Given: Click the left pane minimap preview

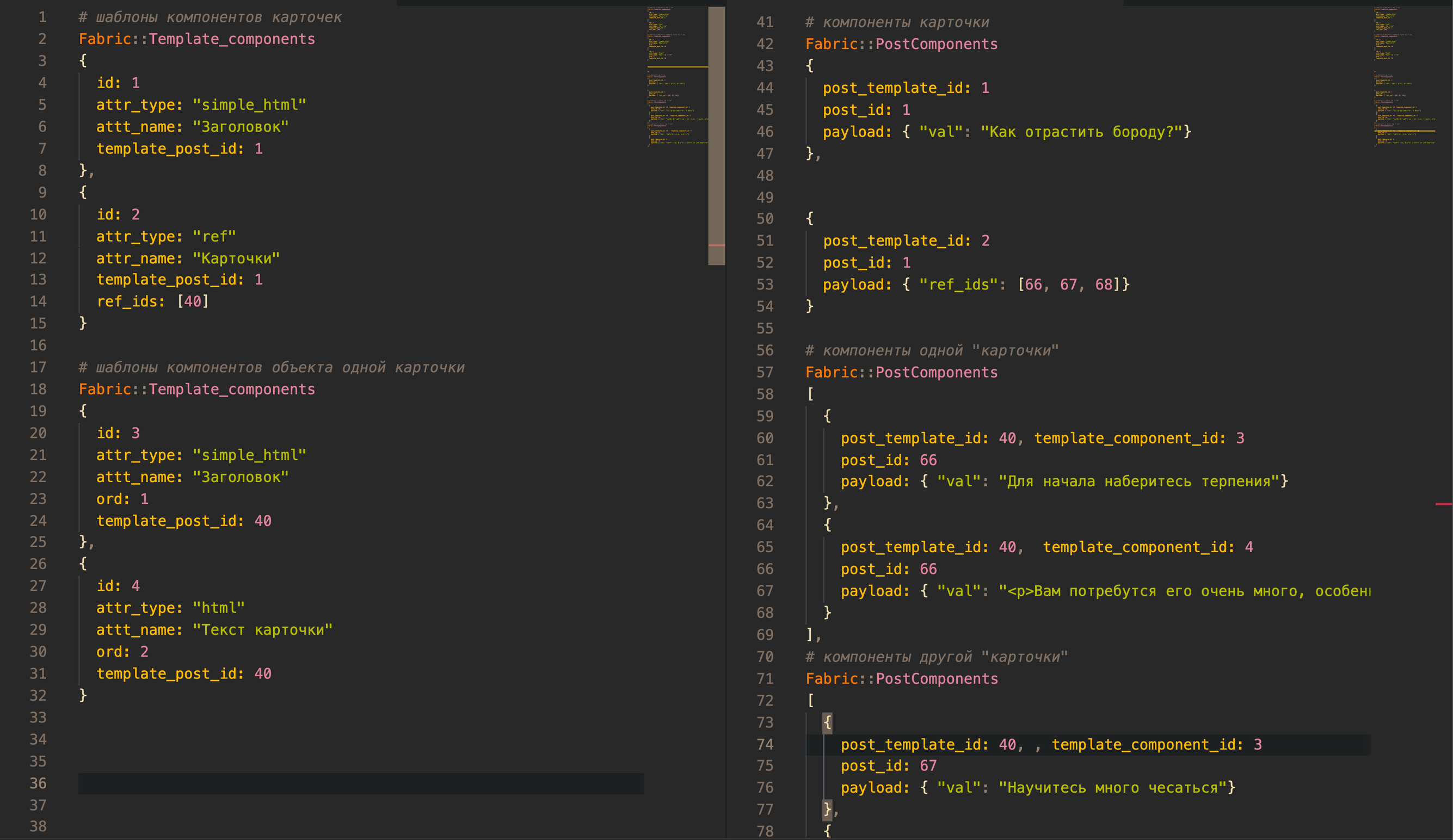Looking at the screenshot, I should (x=676, y=78).
